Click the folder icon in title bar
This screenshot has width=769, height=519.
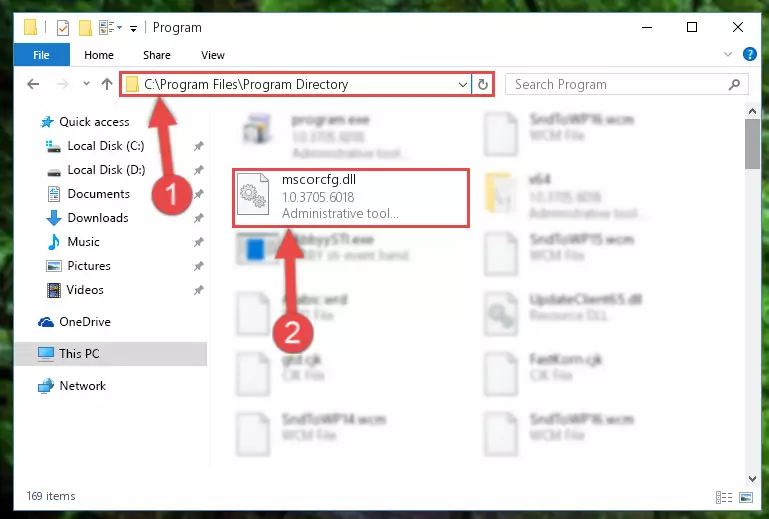[x=30, y=27]
